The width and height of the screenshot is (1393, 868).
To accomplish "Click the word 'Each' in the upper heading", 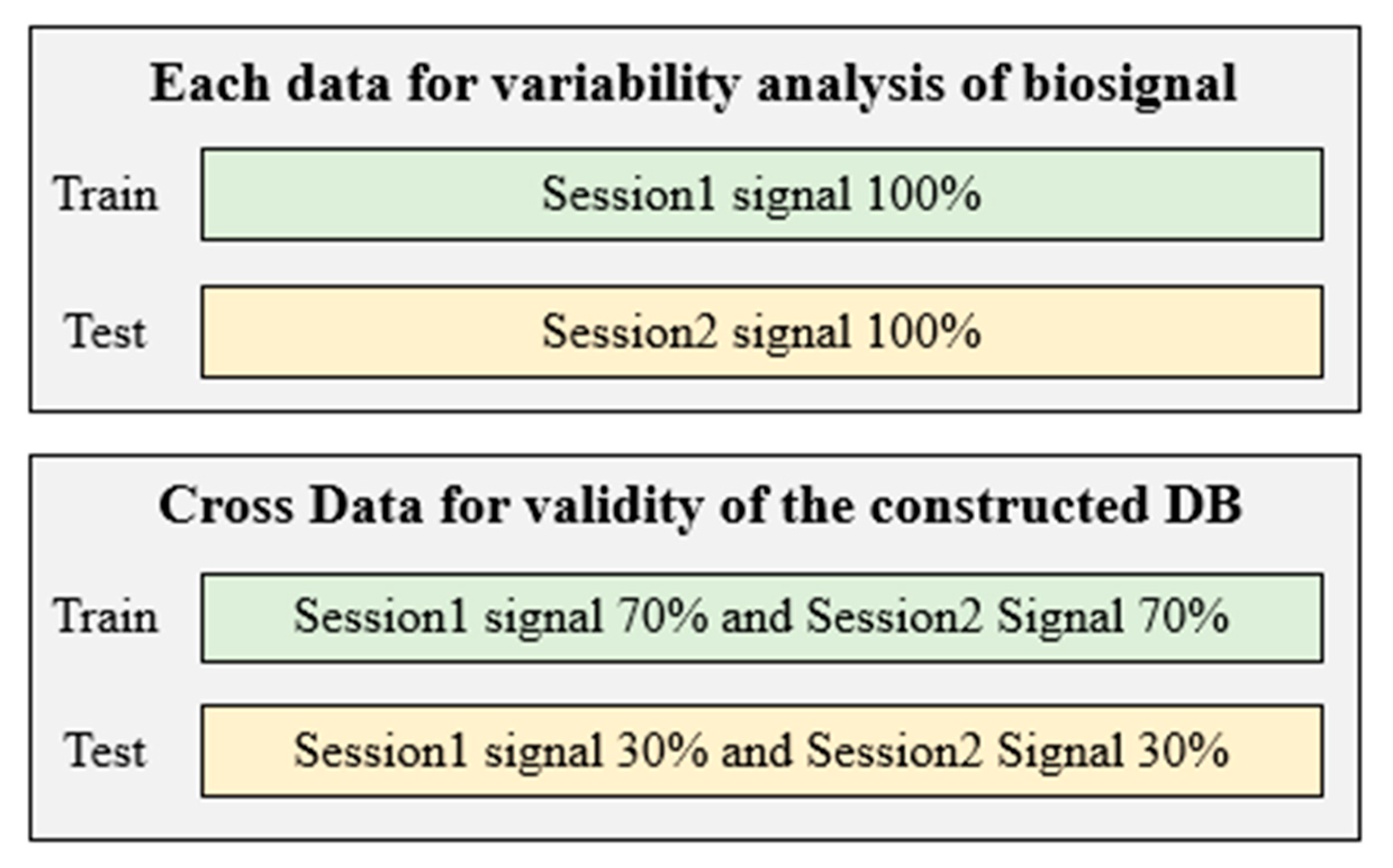I will click(x=209, y=83).
